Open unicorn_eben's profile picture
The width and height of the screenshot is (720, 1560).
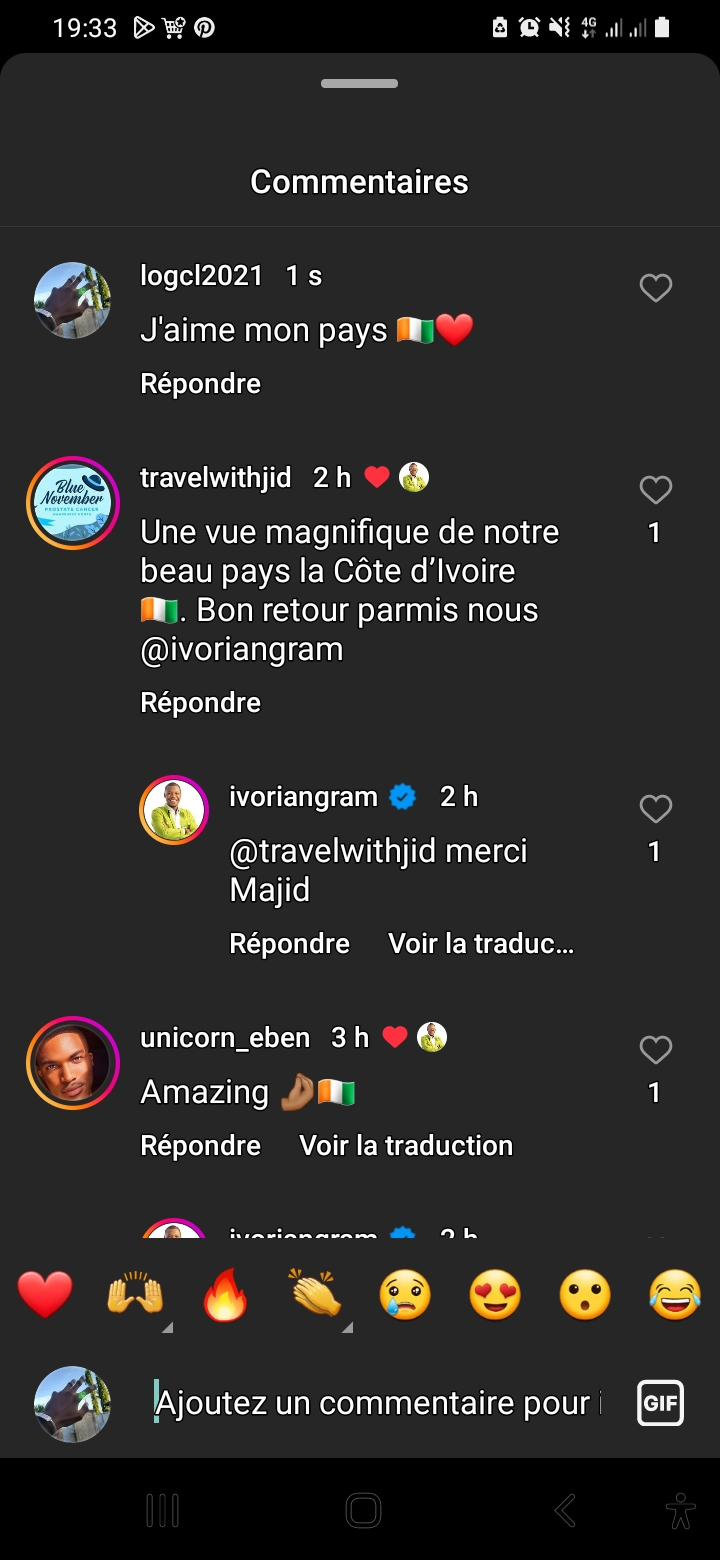(x=73, y=1063)
